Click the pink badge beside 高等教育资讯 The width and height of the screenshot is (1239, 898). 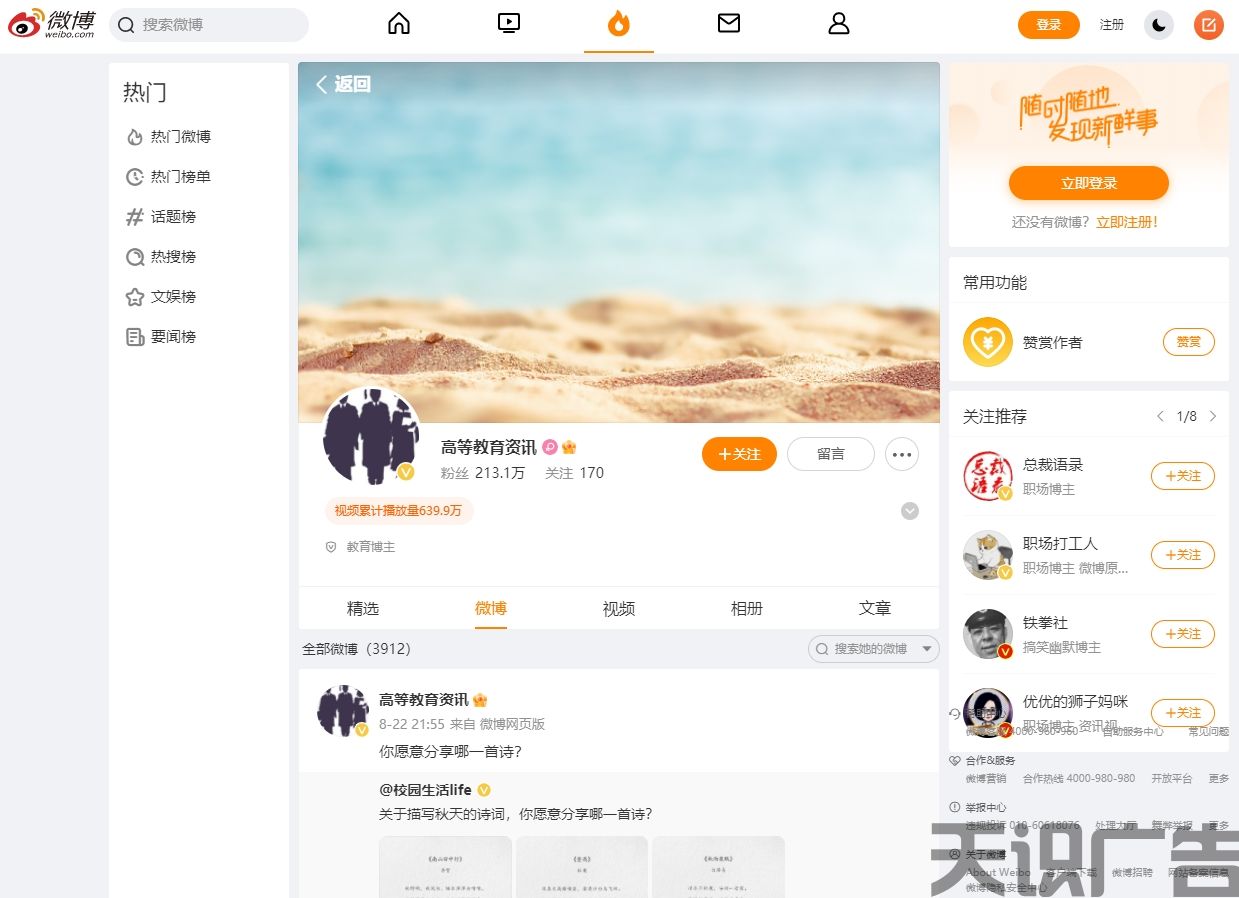[x=550, y=447]
